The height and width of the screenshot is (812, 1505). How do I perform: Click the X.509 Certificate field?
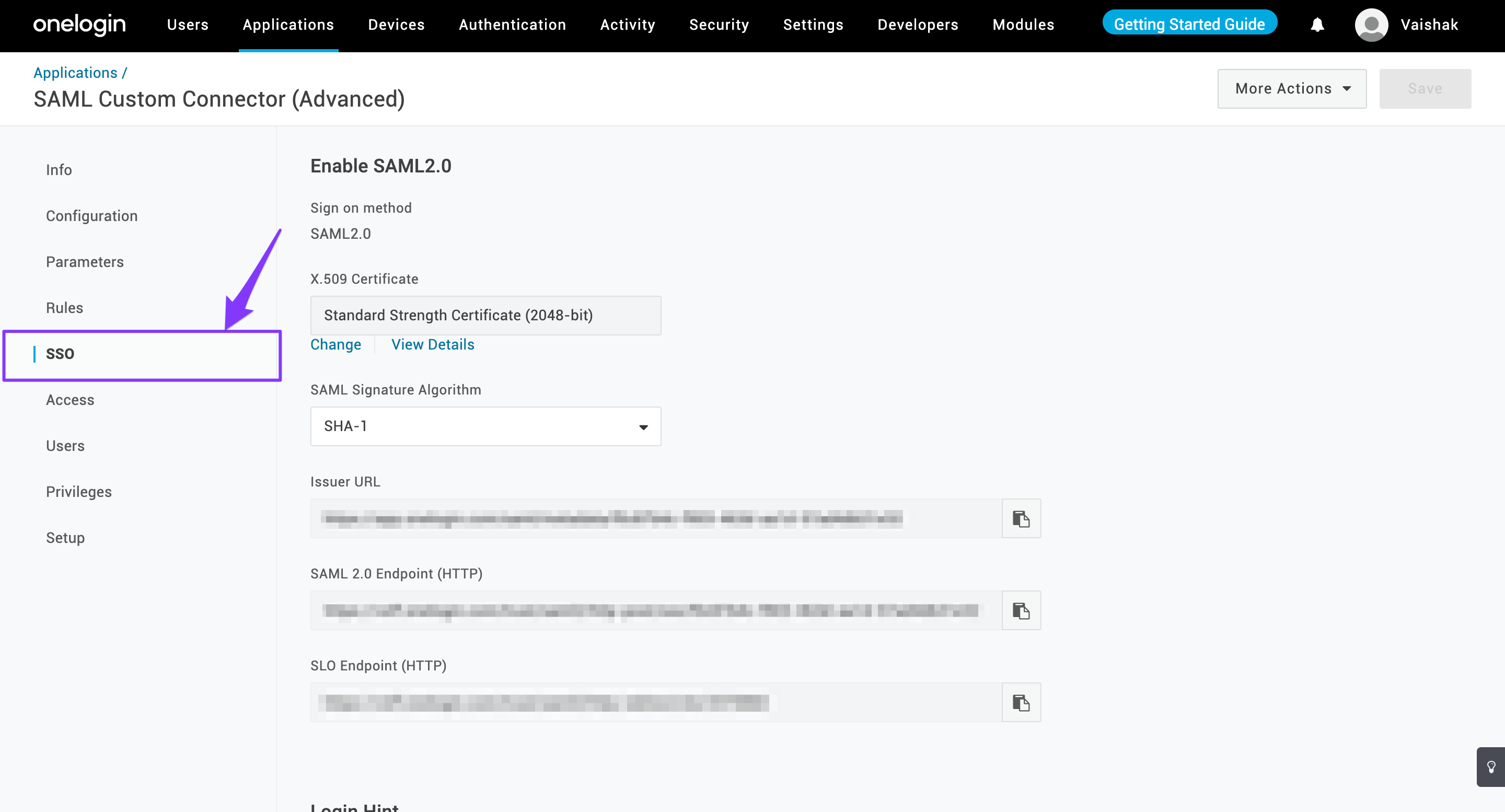pos(485,316)
